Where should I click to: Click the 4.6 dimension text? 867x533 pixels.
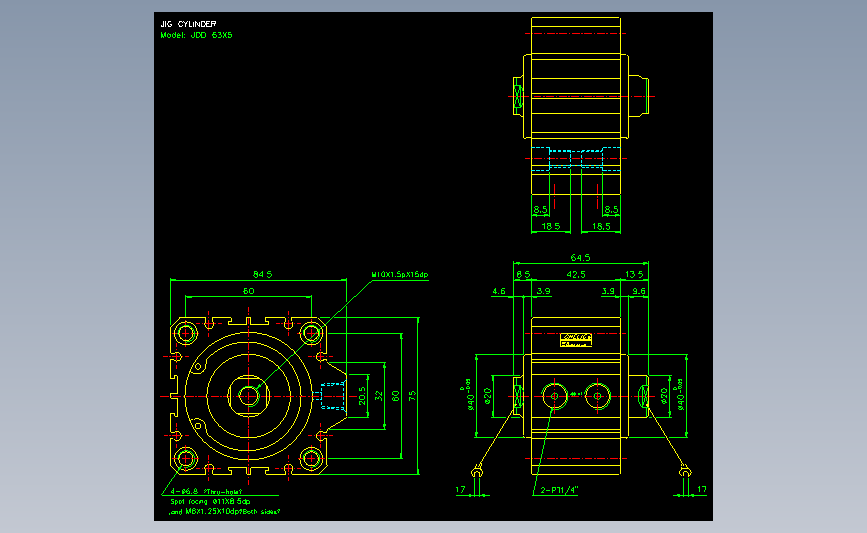tap(499, 291)
